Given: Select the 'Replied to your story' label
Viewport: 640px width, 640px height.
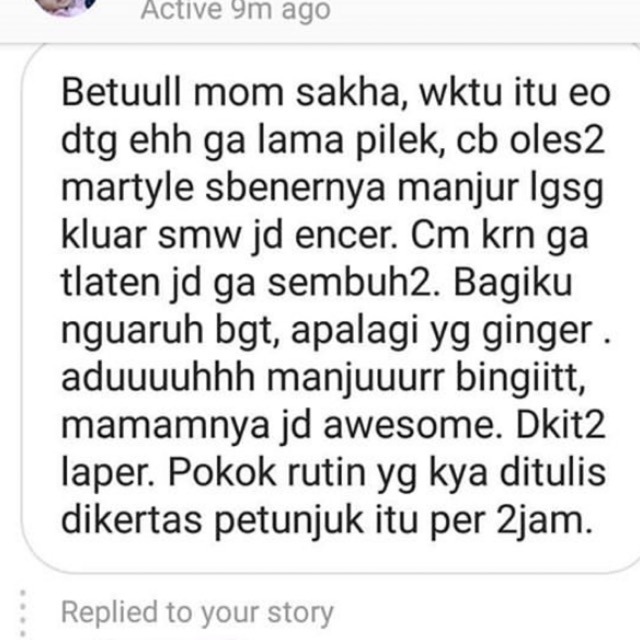Looking at the screenshot, I should 197,613.
